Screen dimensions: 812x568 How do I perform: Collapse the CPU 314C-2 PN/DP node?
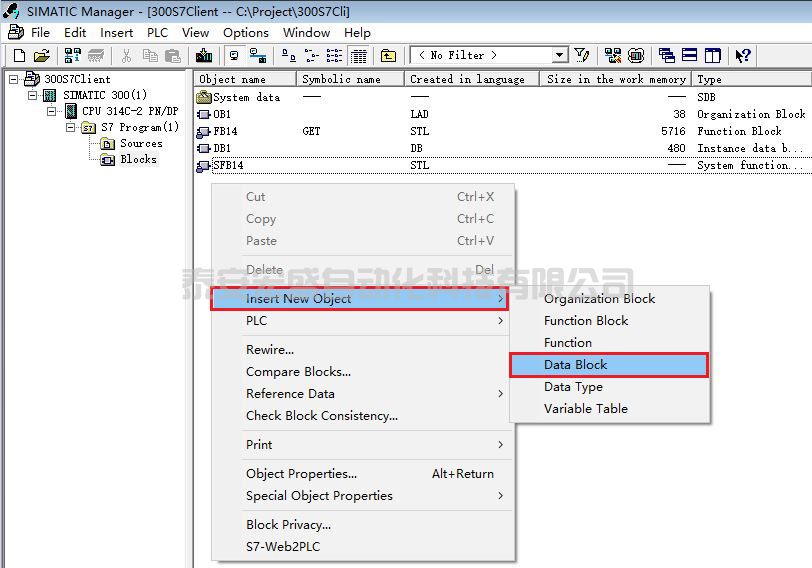[x=52, y=111]
